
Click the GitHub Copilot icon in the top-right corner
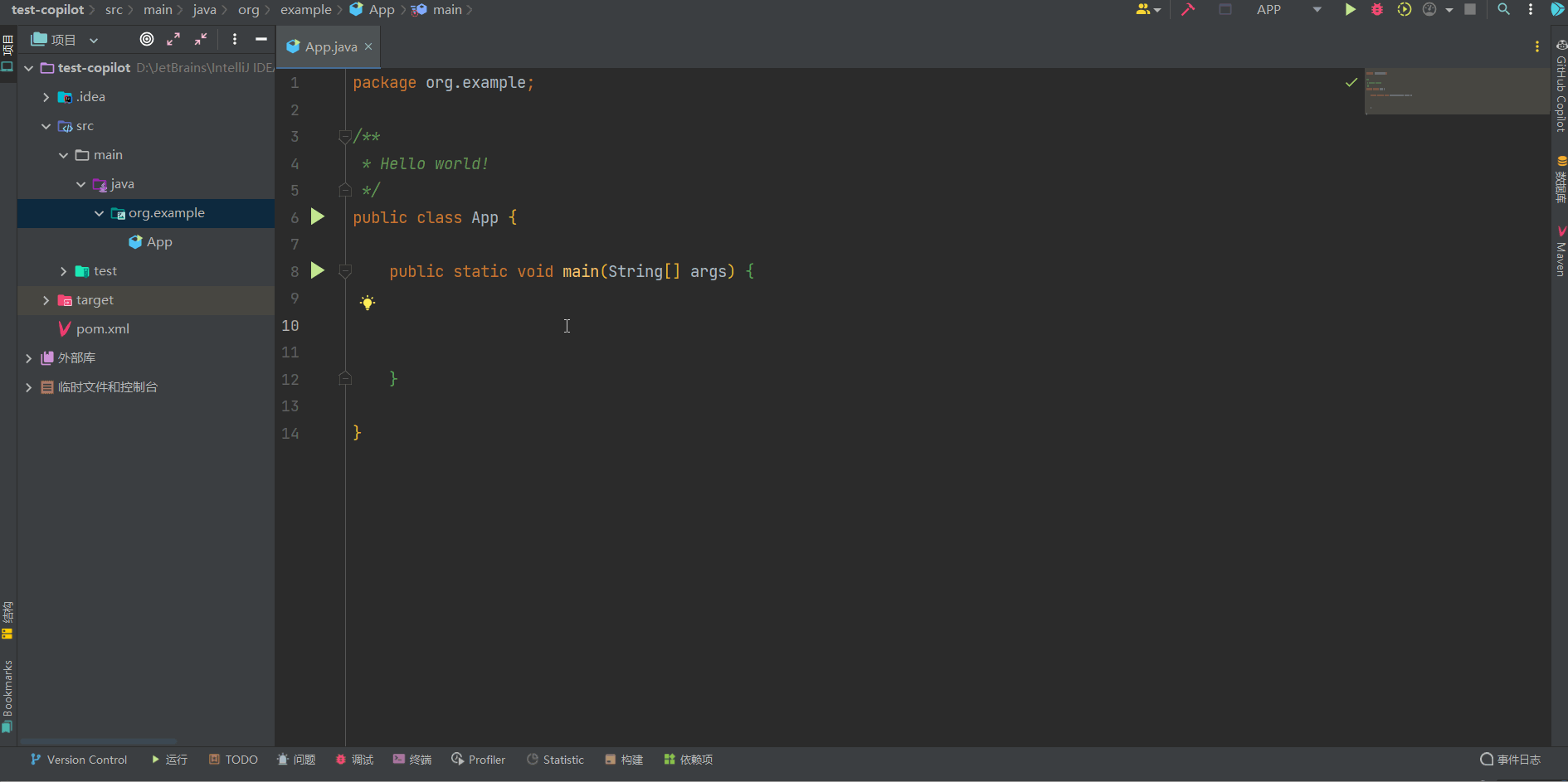click(1558, 10)
